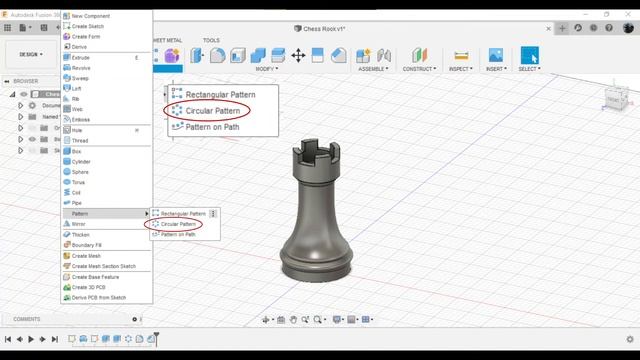Play the timeline
Screen dimensions: 640x360
(31, 339)
